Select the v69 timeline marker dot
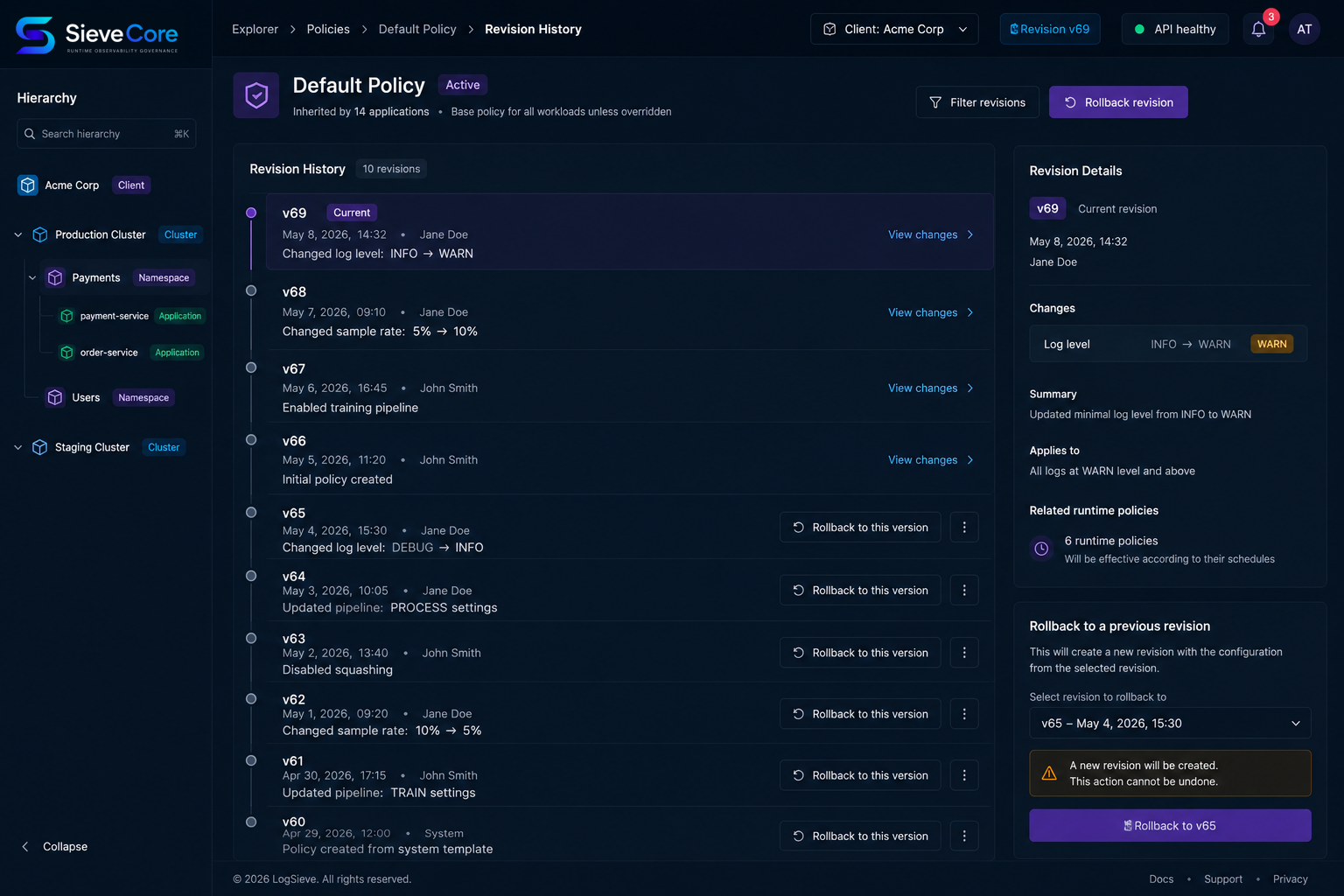 click(251, 213)
